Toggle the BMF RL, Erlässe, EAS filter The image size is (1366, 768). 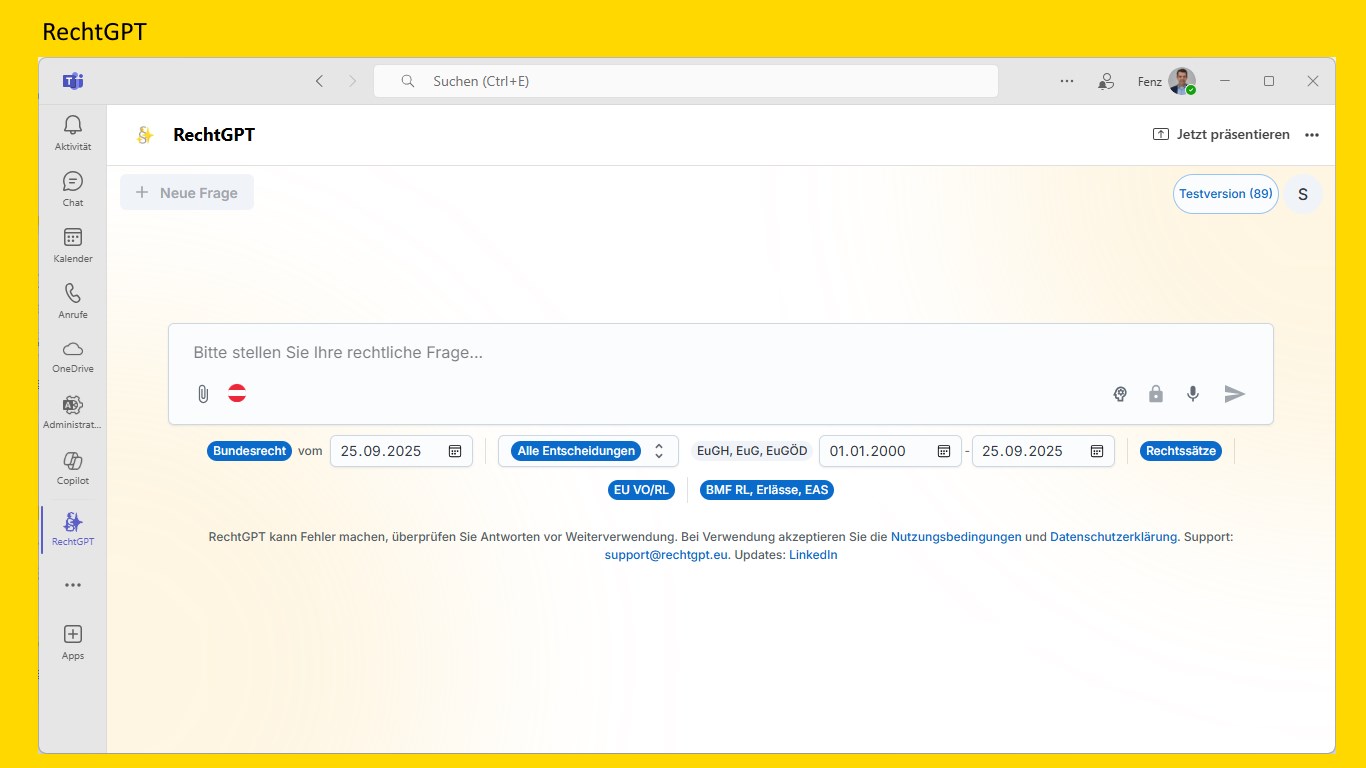(767, 490)
